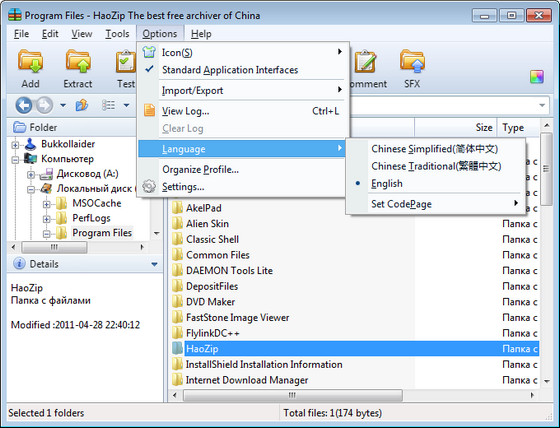Toggle Standard Application Interfaces checkmark

point(149,69)
